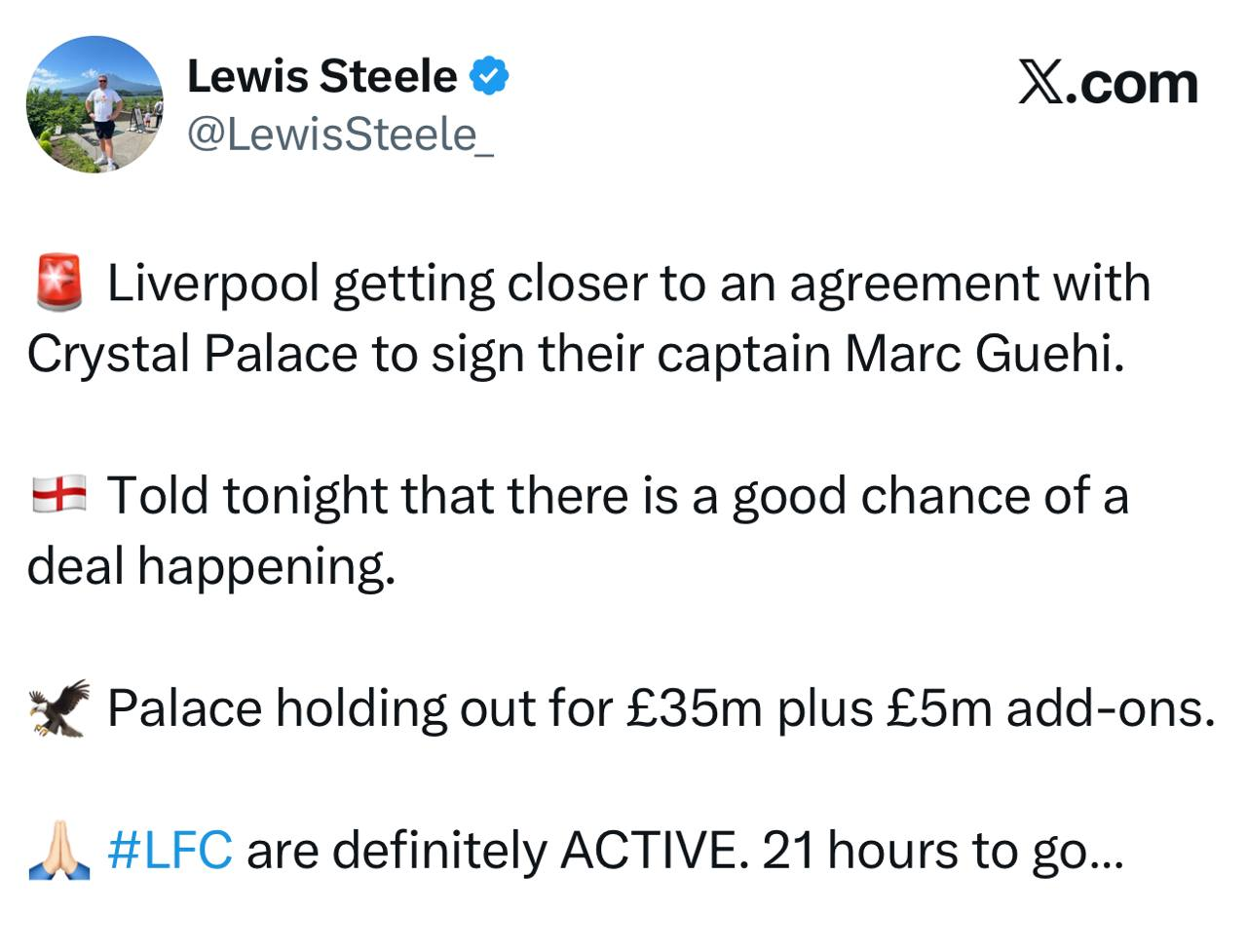Open Lewis Steele's profile photo
Screen dimensions: 1247x952
click(x=94, y=104)
